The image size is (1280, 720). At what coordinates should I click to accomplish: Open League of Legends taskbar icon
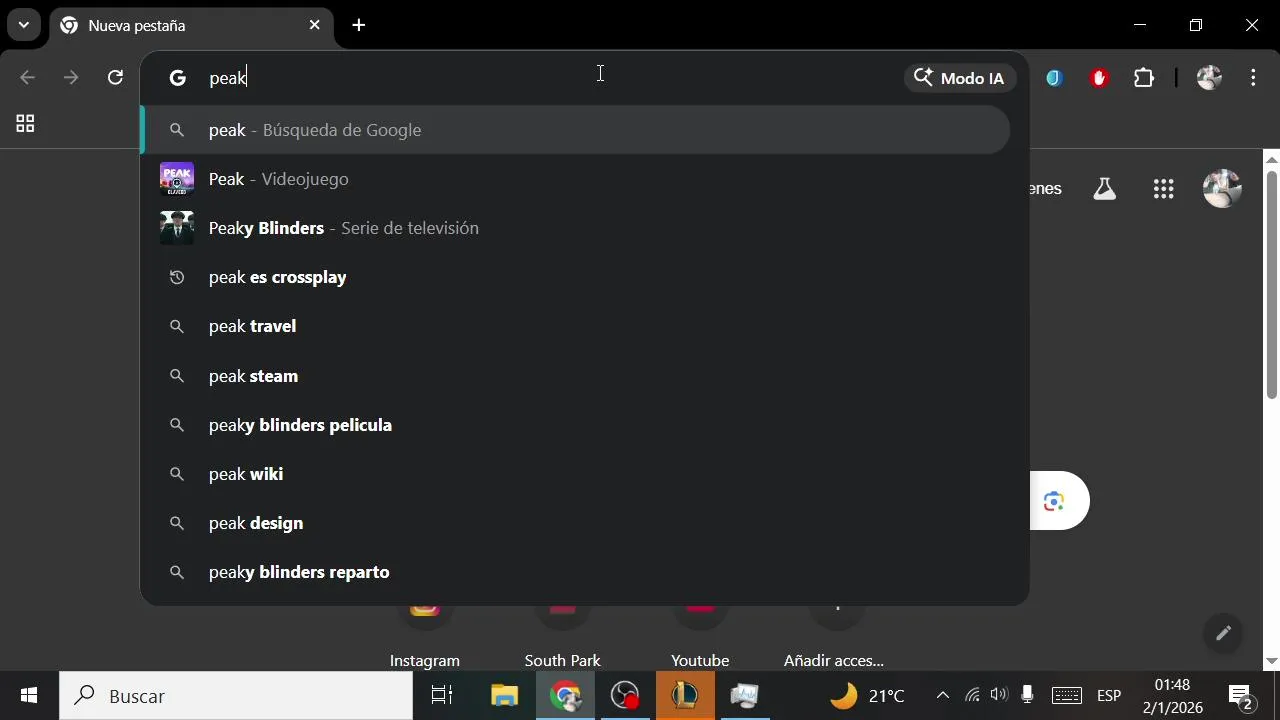pyautogui.click(x=685, y=696)
